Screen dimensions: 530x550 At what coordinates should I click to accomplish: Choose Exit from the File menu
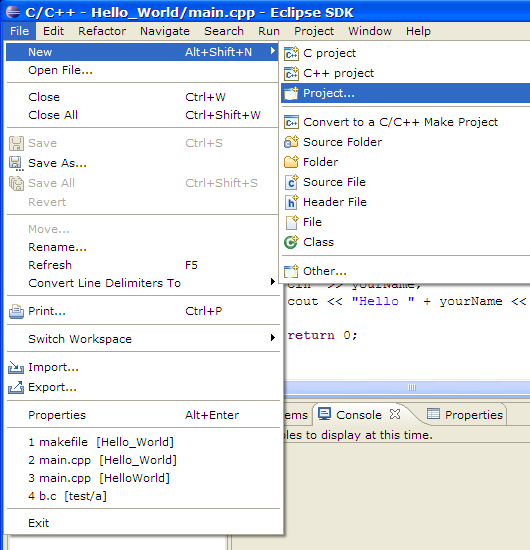pos(142,523)
